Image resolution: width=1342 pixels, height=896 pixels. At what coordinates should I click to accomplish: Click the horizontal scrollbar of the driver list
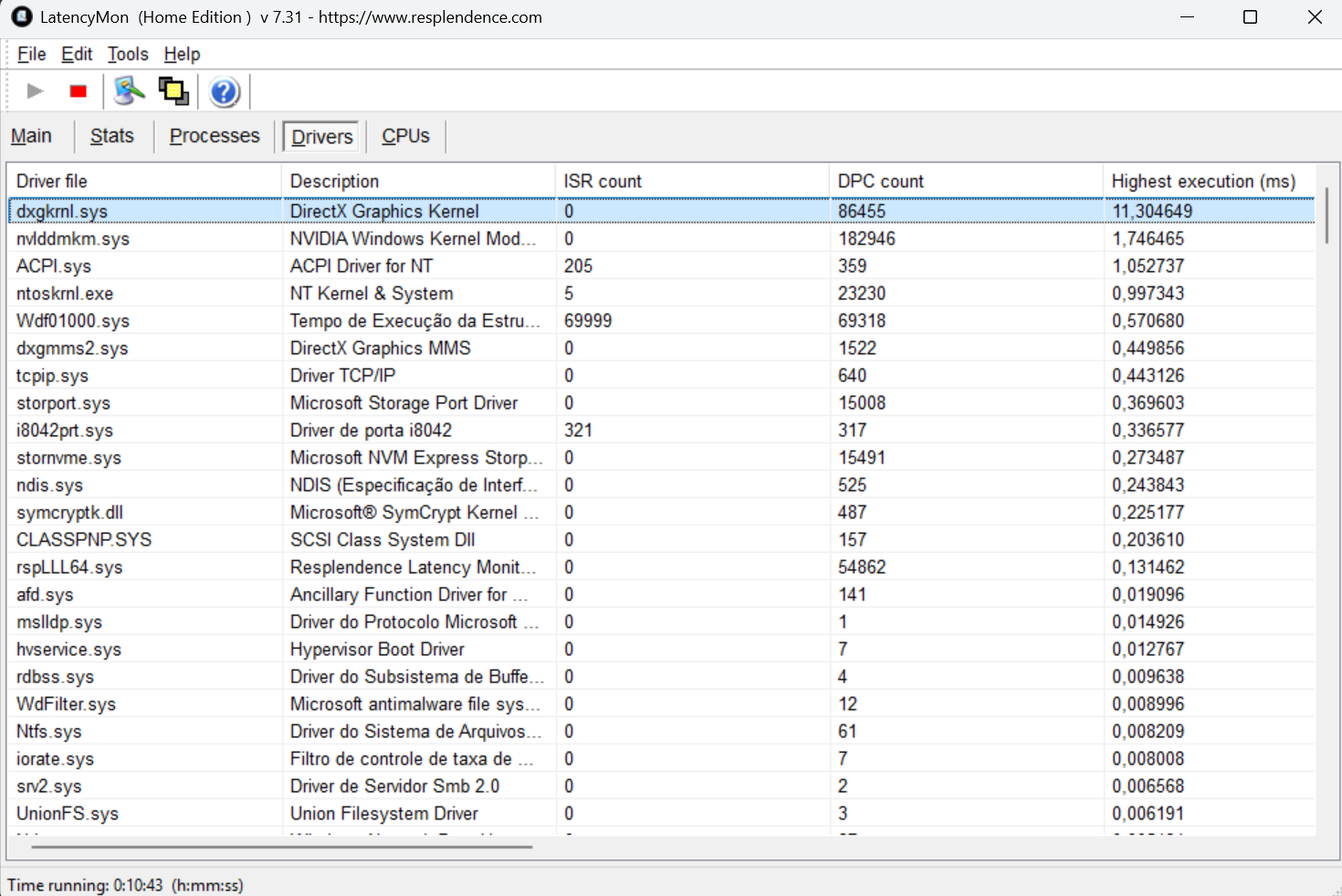(281, 847)
